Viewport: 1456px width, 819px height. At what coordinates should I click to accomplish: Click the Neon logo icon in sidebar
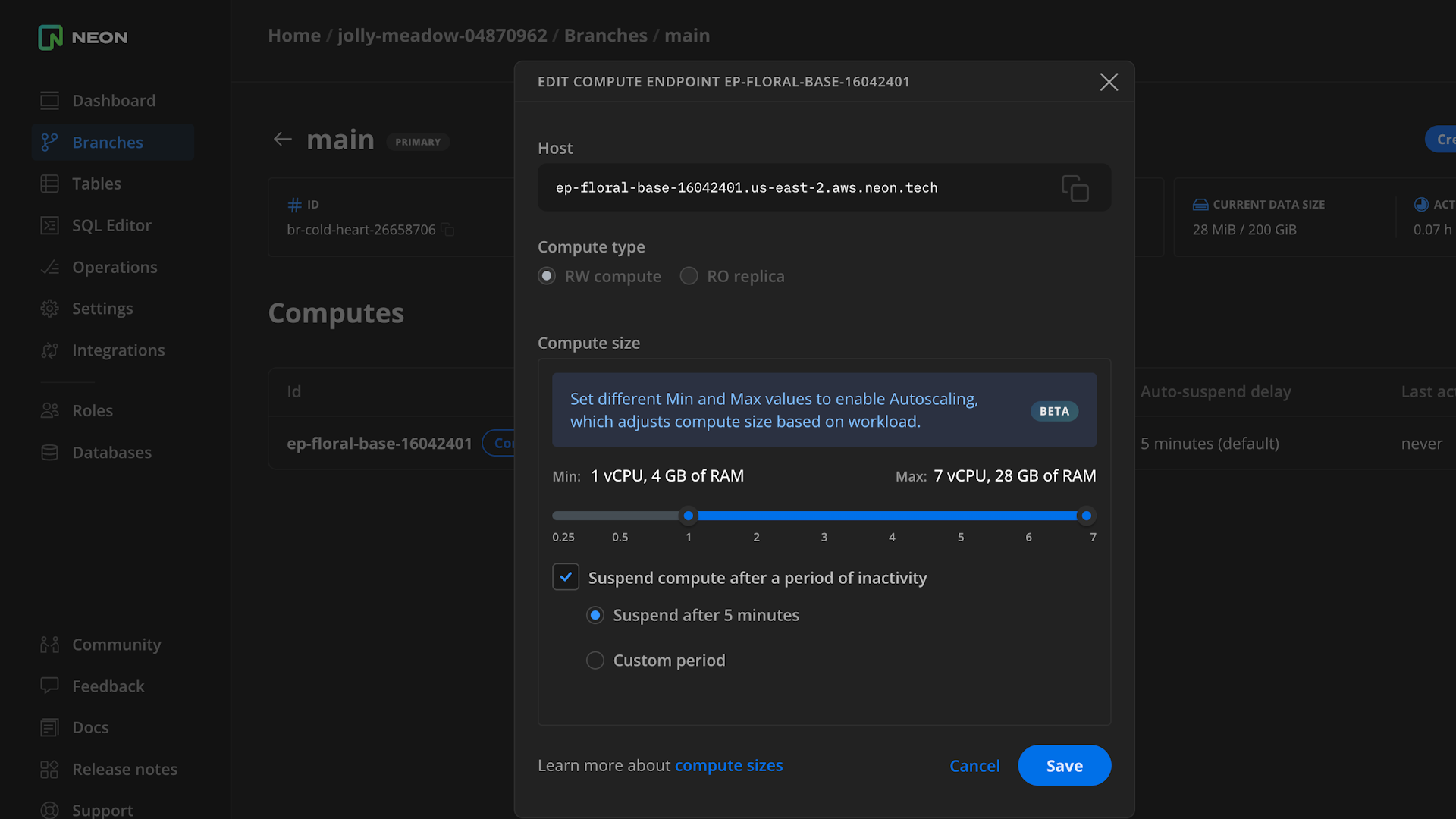click(50, 37)
